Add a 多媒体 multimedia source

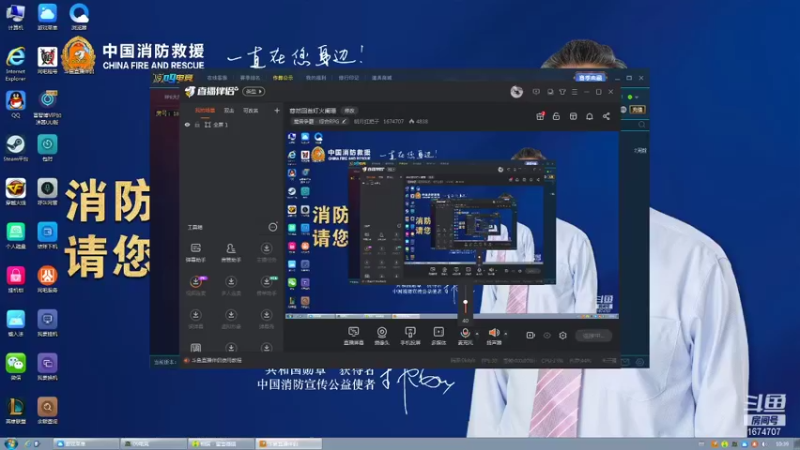(x=438, y=336)
